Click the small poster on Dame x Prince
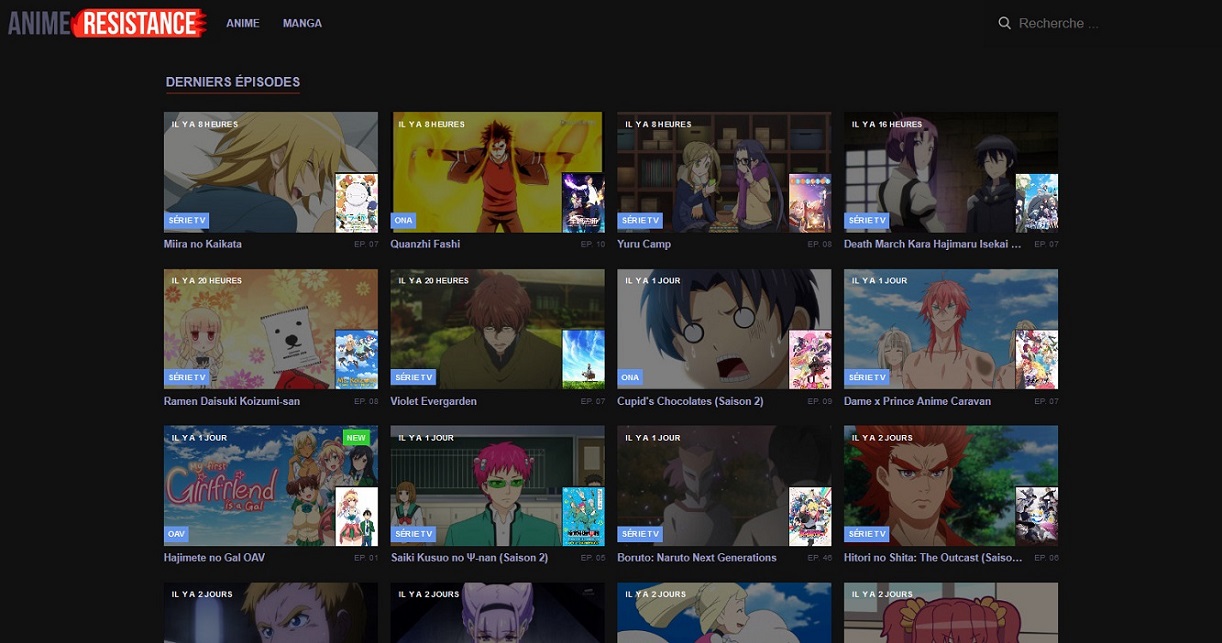 pos(1037,360)
